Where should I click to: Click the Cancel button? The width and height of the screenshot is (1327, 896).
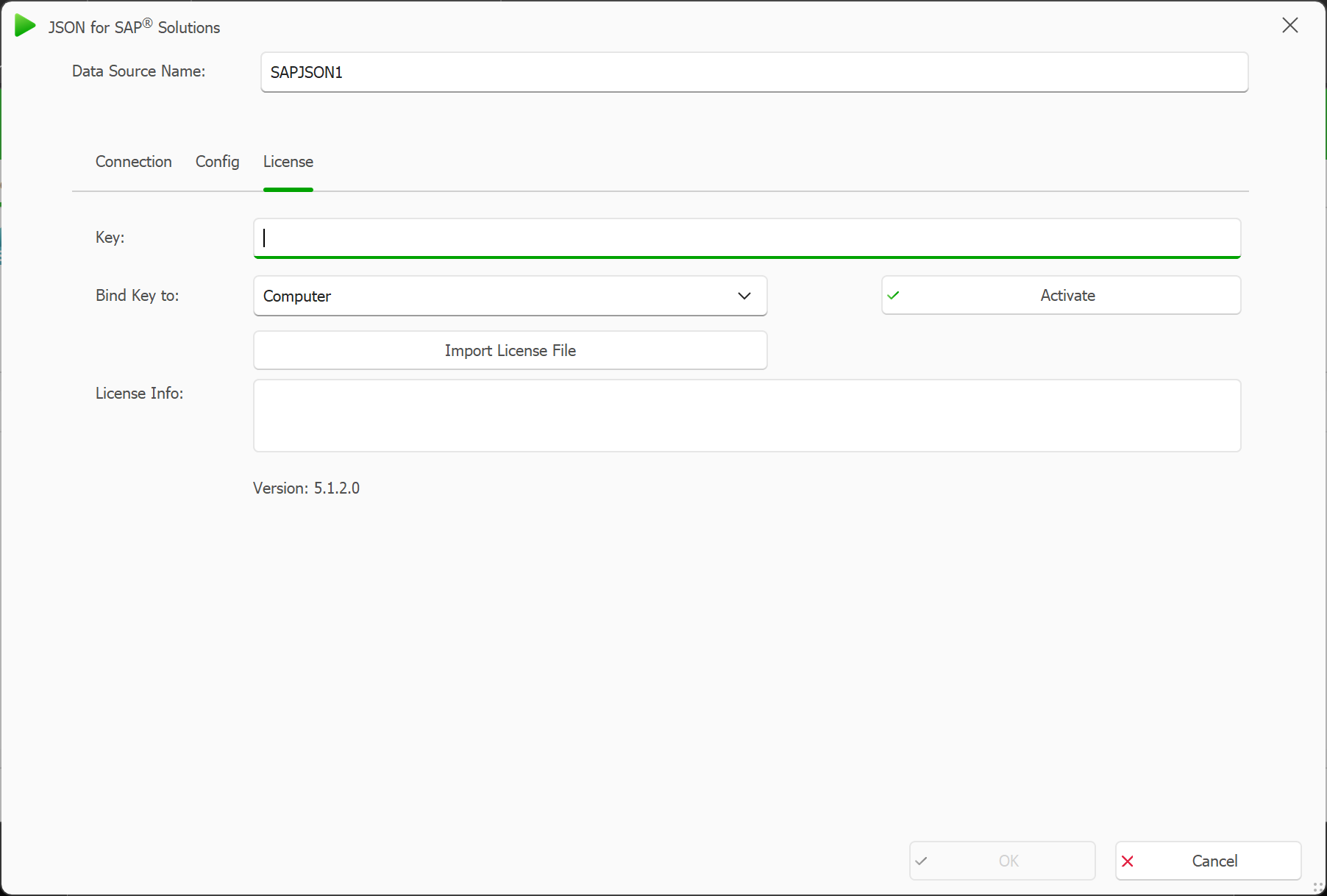[1208, 861]
